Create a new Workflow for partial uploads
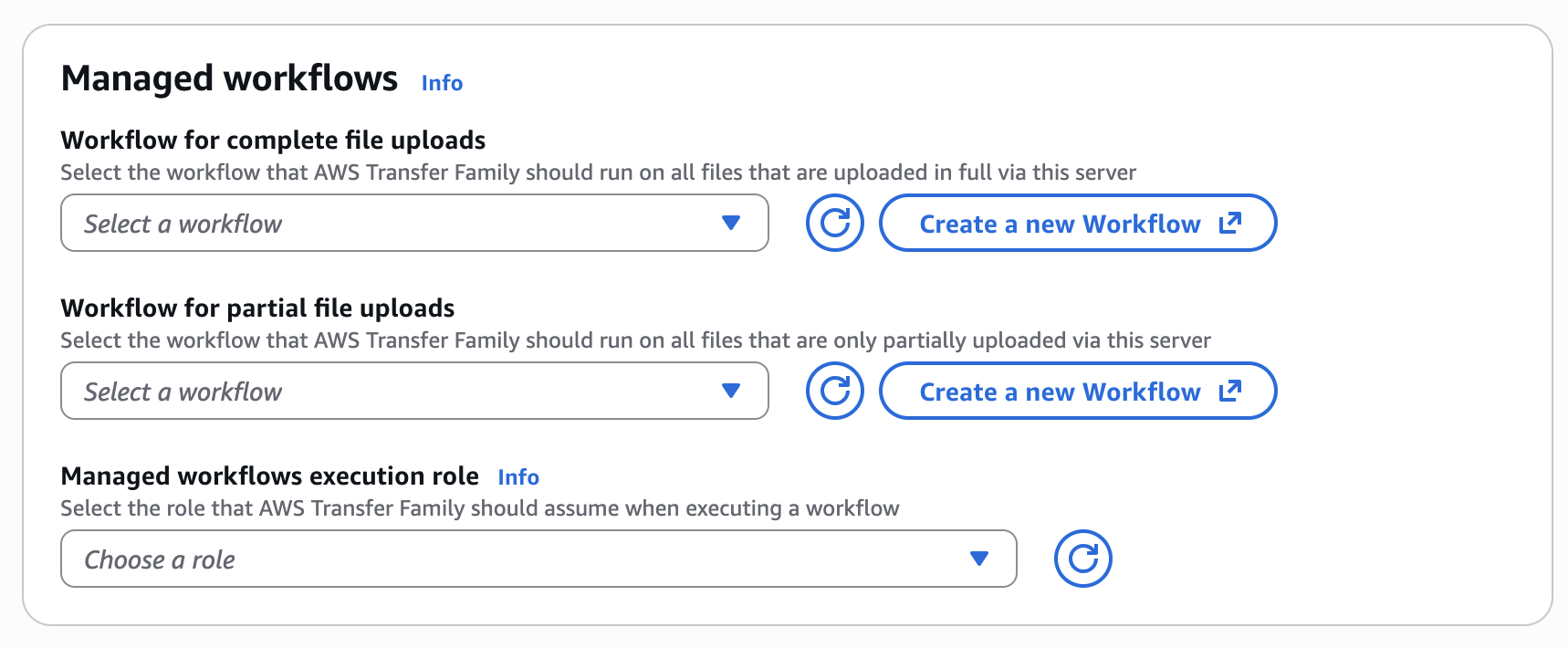Viewport: 1568px width, 648px height. [1077, 391]
